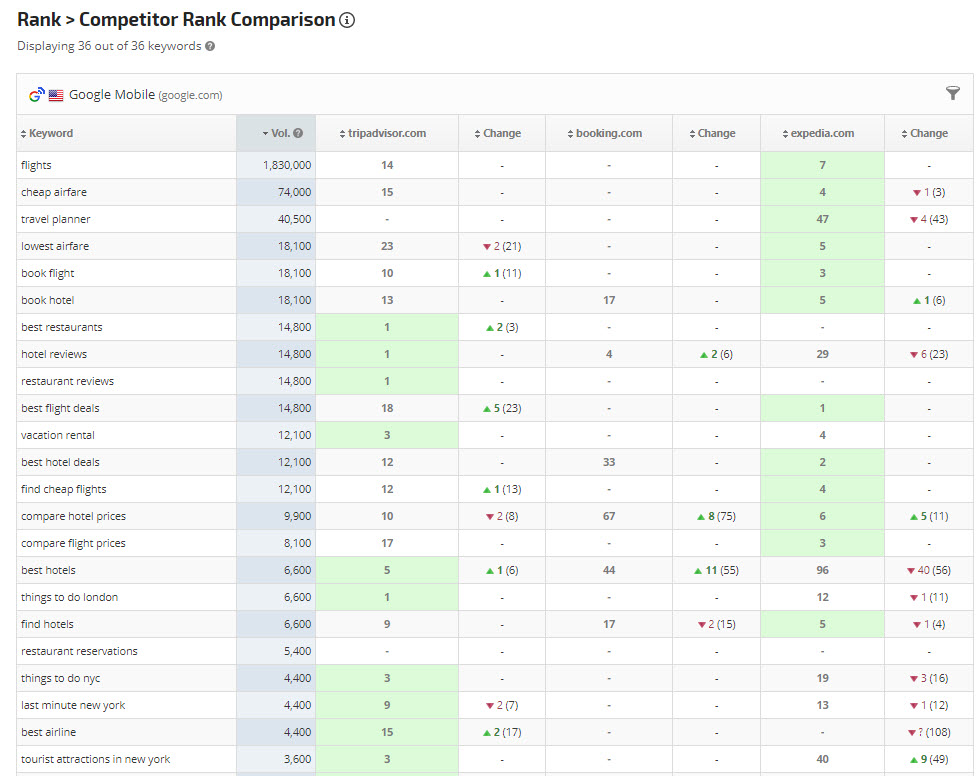The height and width of the screenshot is (776, 980).
Task: Click the help icon after keywords count
Action: [x=210, y=46]
